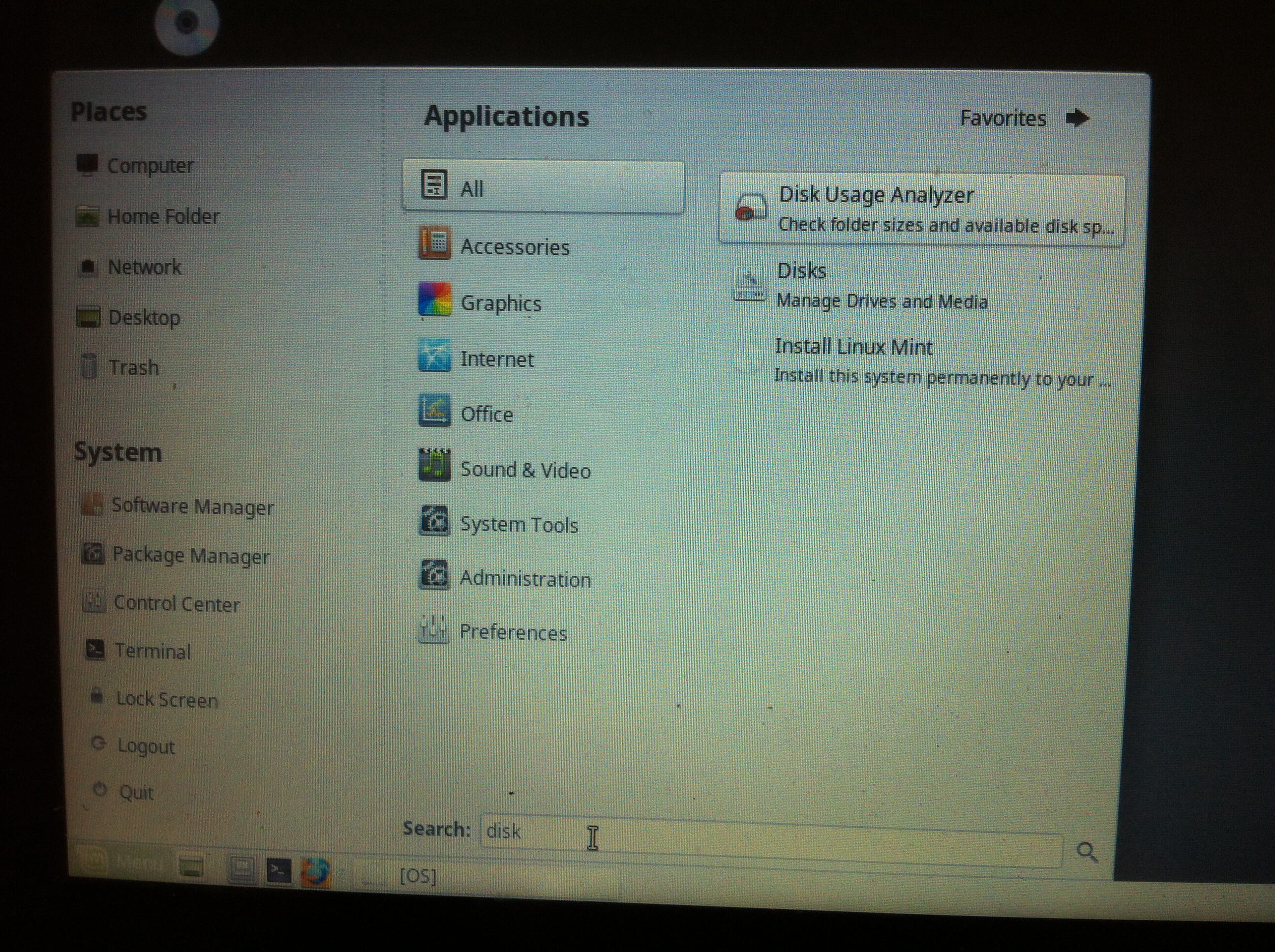The image size is (1275, 952).
Task: Launch Disk Usage Analyzer from the results
Action: pyautogui.click(x=922, y=210)
